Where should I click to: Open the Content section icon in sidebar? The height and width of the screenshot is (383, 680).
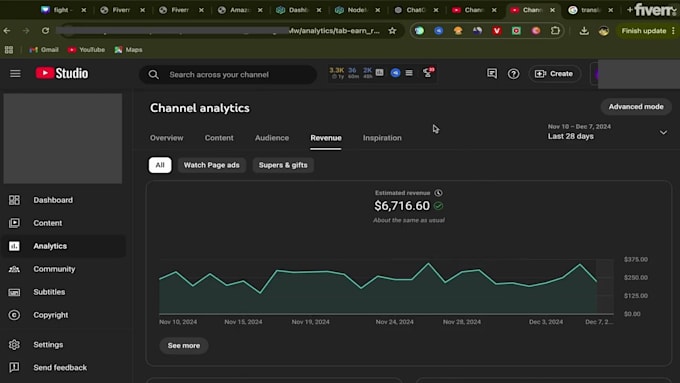pos(14,223)
